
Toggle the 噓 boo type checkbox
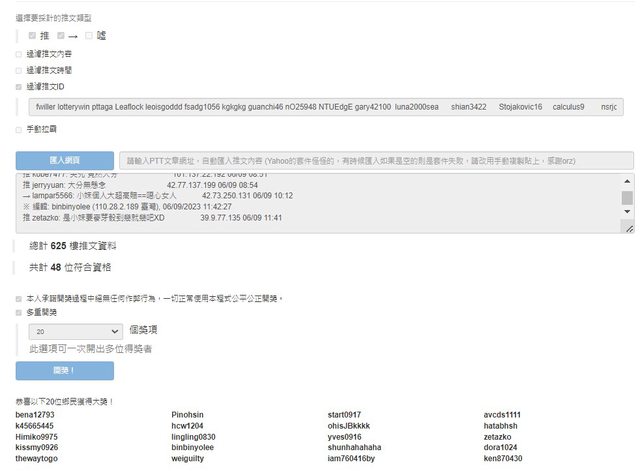tap(89, 36)
